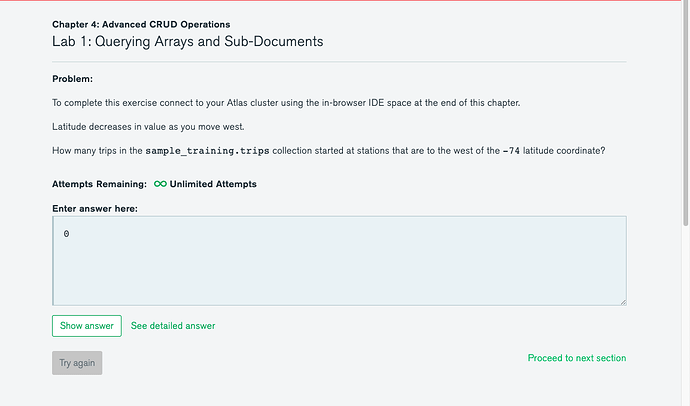The width and height of the screenshot is (690, 406).
Task: Click the Problem label
Action: click(x=73, y=78)
